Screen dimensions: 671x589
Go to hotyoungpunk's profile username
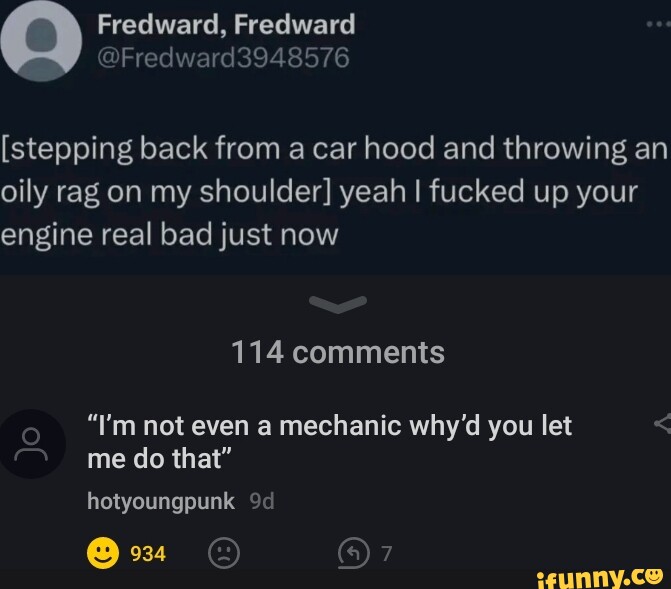161,501
